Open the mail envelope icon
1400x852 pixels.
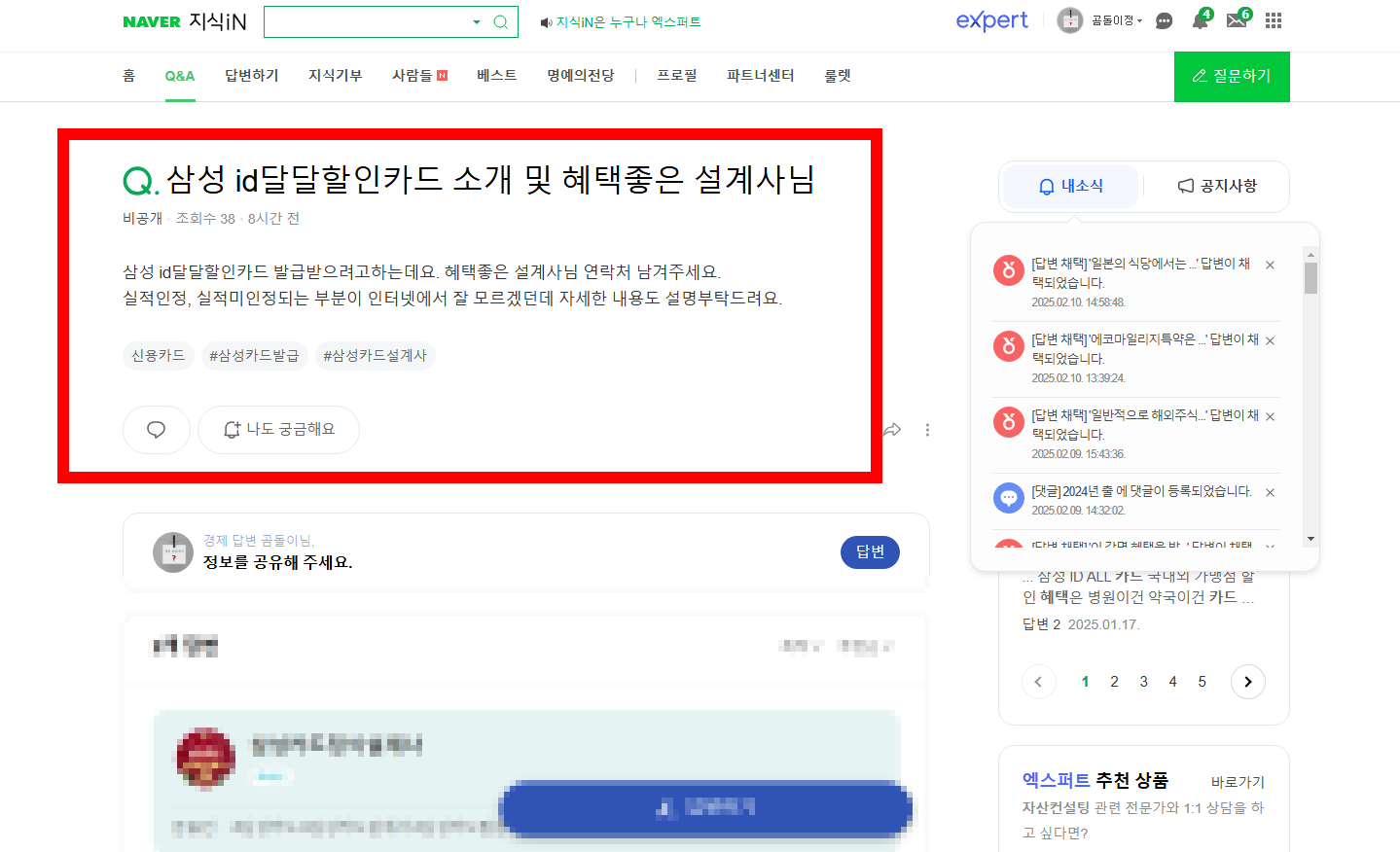pos(1237,20)
